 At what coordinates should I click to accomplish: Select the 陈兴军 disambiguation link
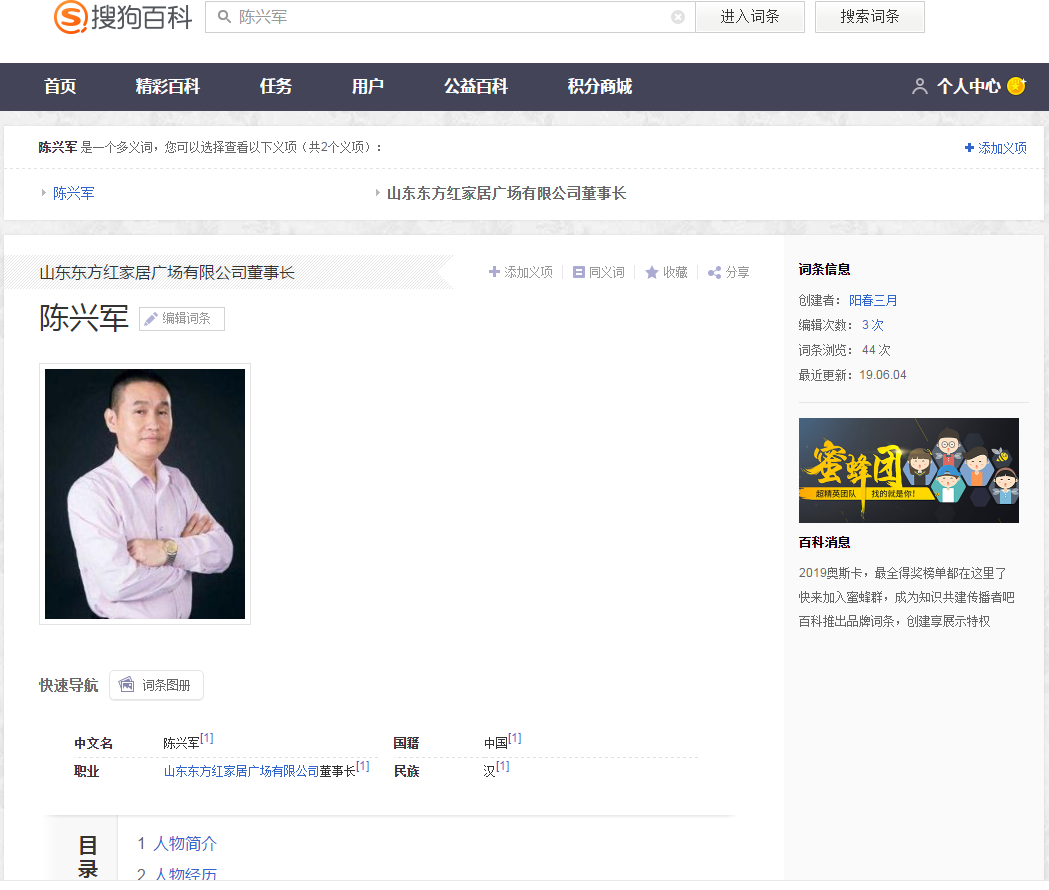click(x=74, y=193)
